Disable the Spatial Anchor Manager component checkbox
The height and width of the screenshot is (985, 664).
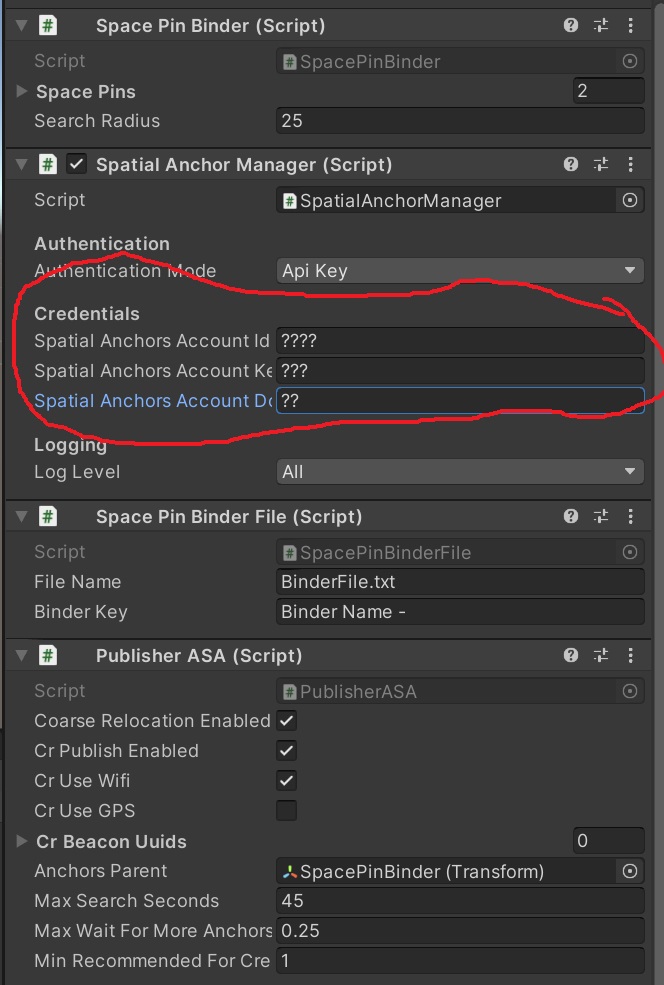coord(77,164)
